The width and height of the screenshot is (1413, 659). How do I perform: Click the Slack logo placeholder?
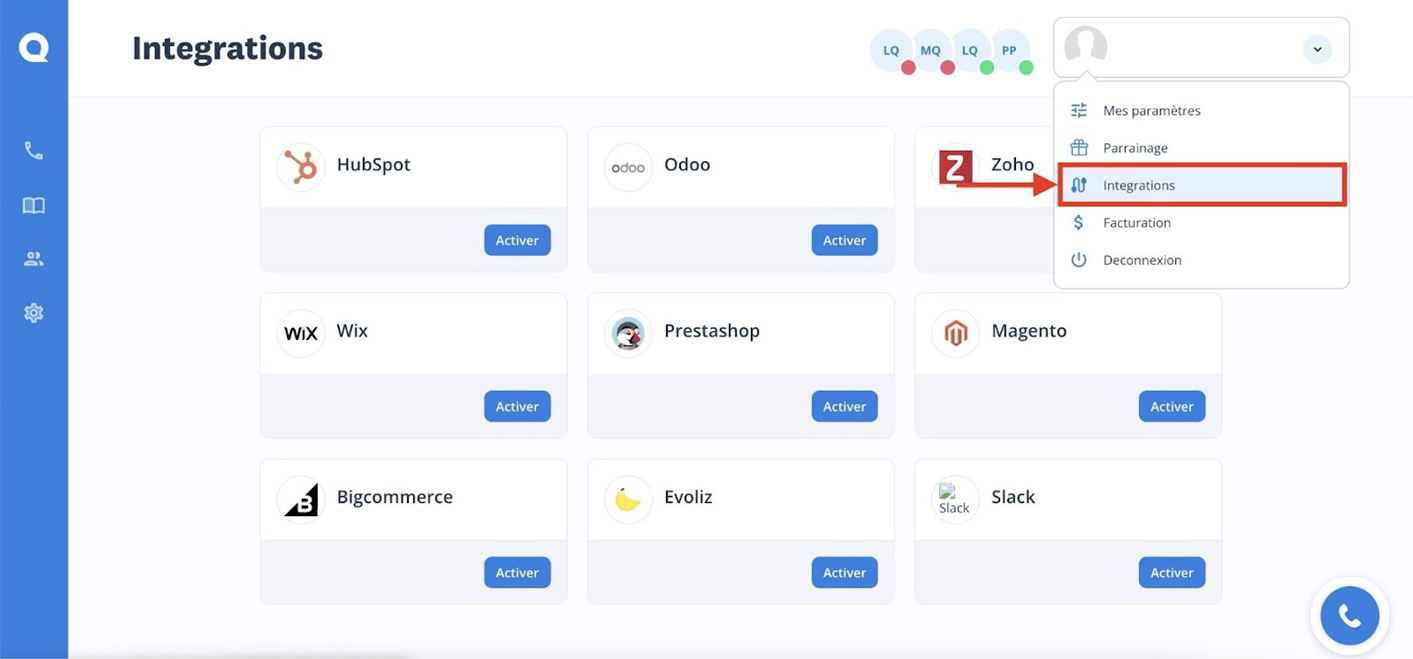[955, 499]
